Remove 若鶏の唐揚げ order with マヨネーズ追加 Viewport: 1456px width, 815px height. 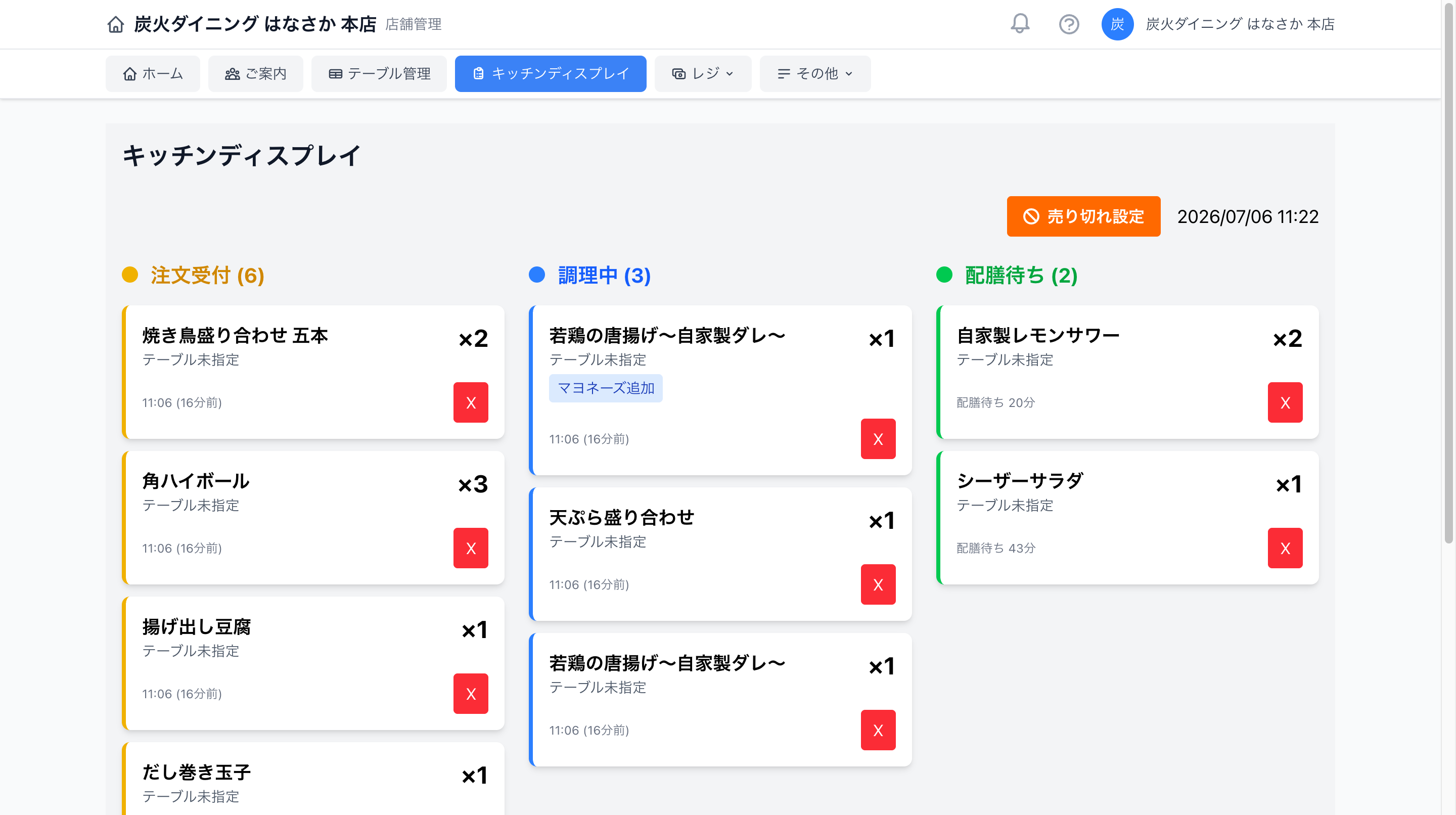(x=878, y=438)
